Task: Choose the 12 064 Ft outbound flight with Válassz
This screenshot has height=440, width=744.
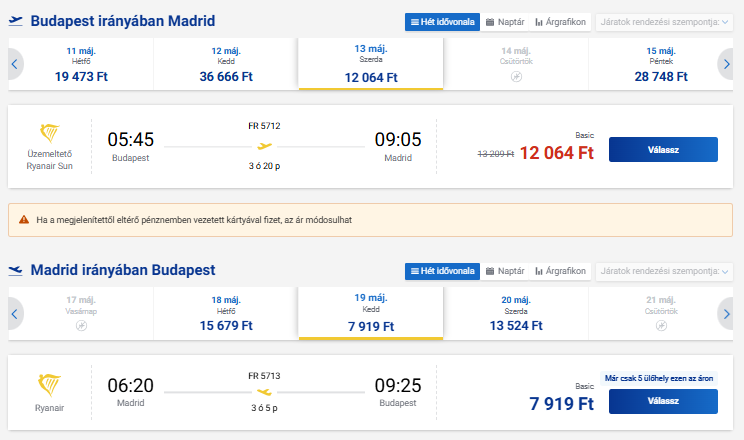Action: (663, 150)
